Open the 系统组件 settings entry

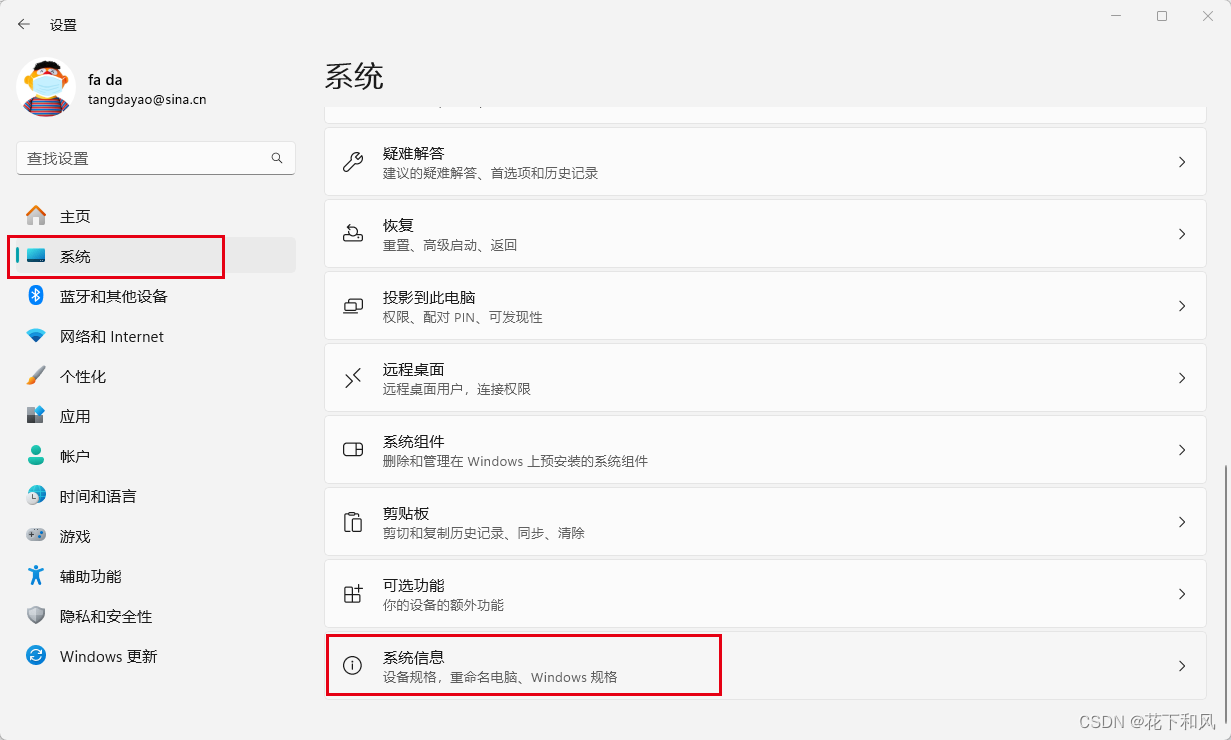tap(765, 450)
